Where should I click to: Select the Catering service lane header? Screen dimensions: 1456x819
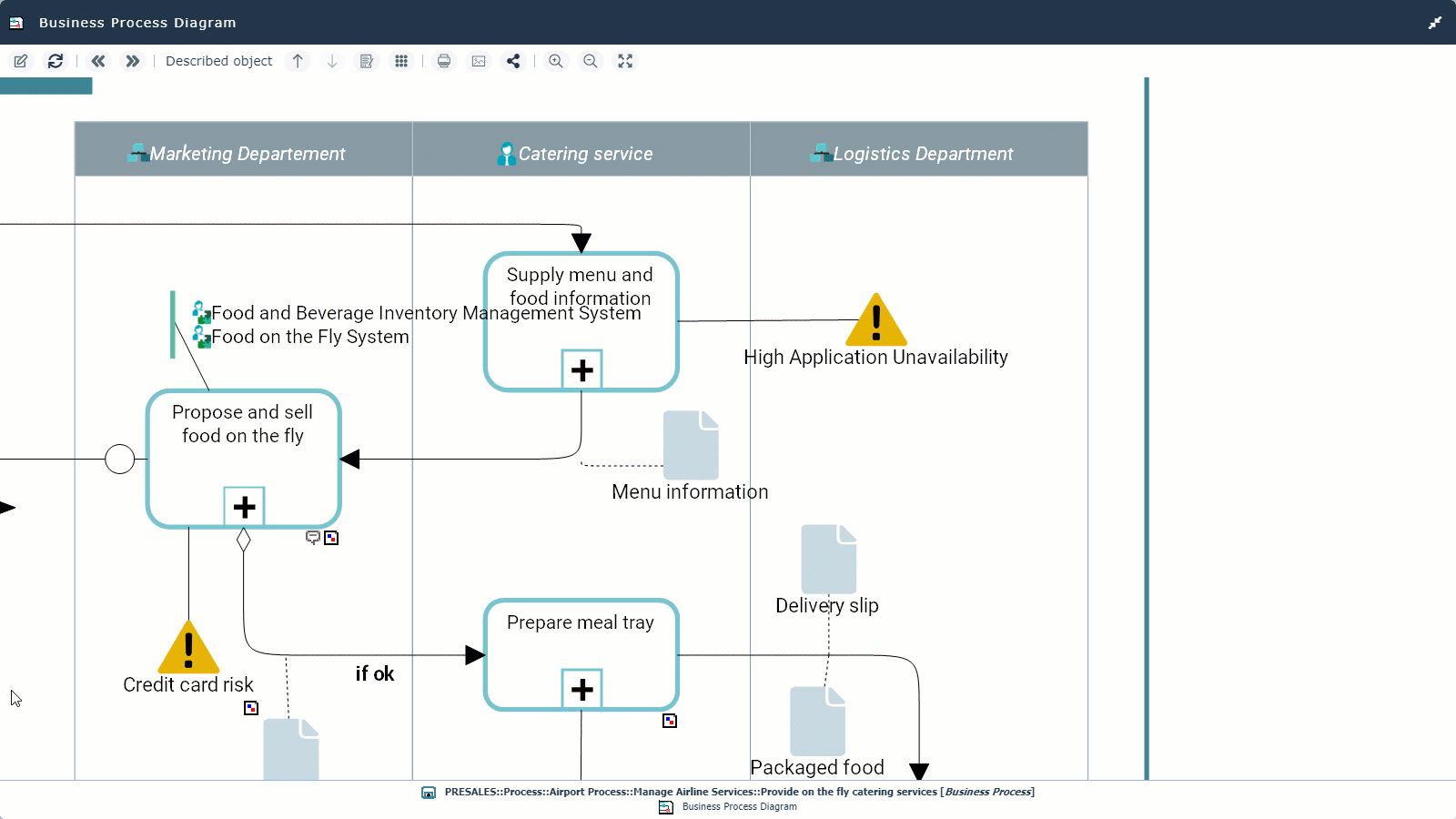(x=581, y=149)
